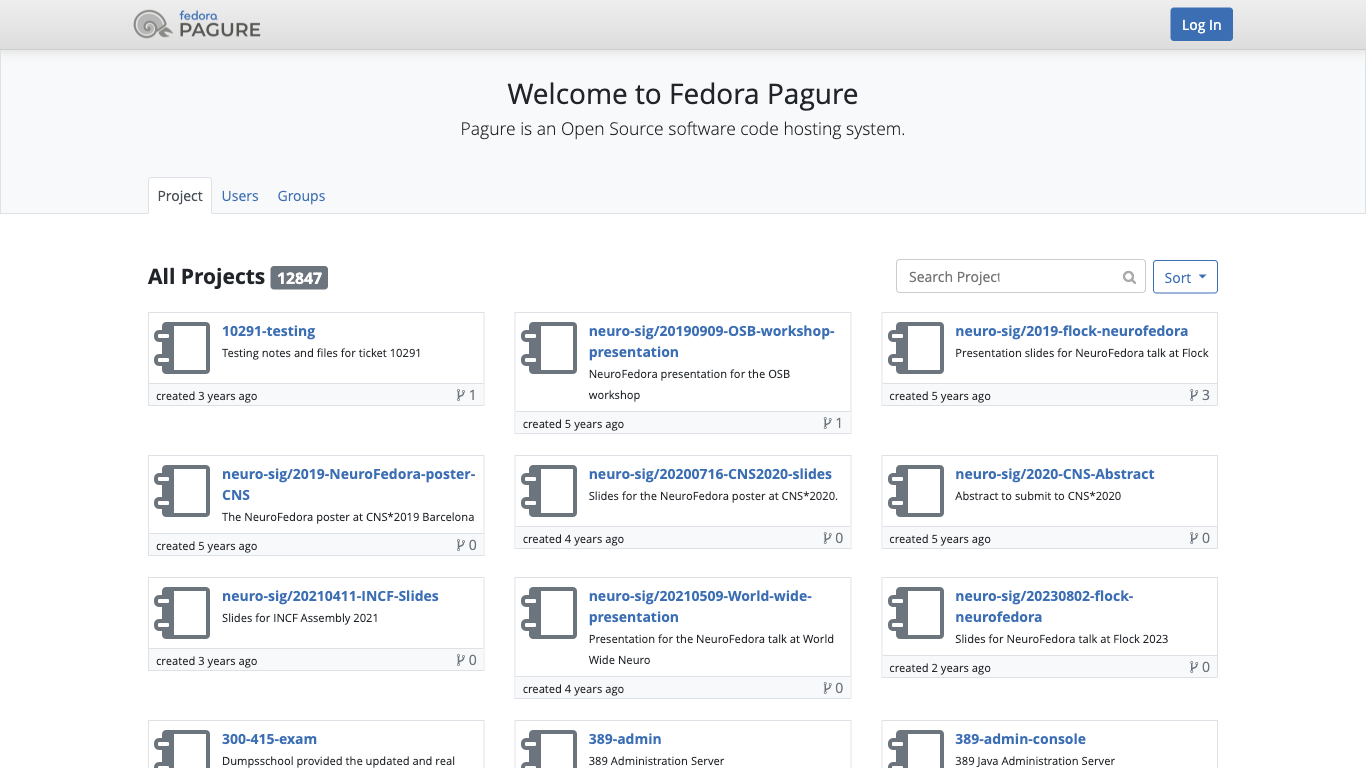Click the 12847 project count badge
The width and height of the screenshot is (1366, 768).
click(299, 278)
